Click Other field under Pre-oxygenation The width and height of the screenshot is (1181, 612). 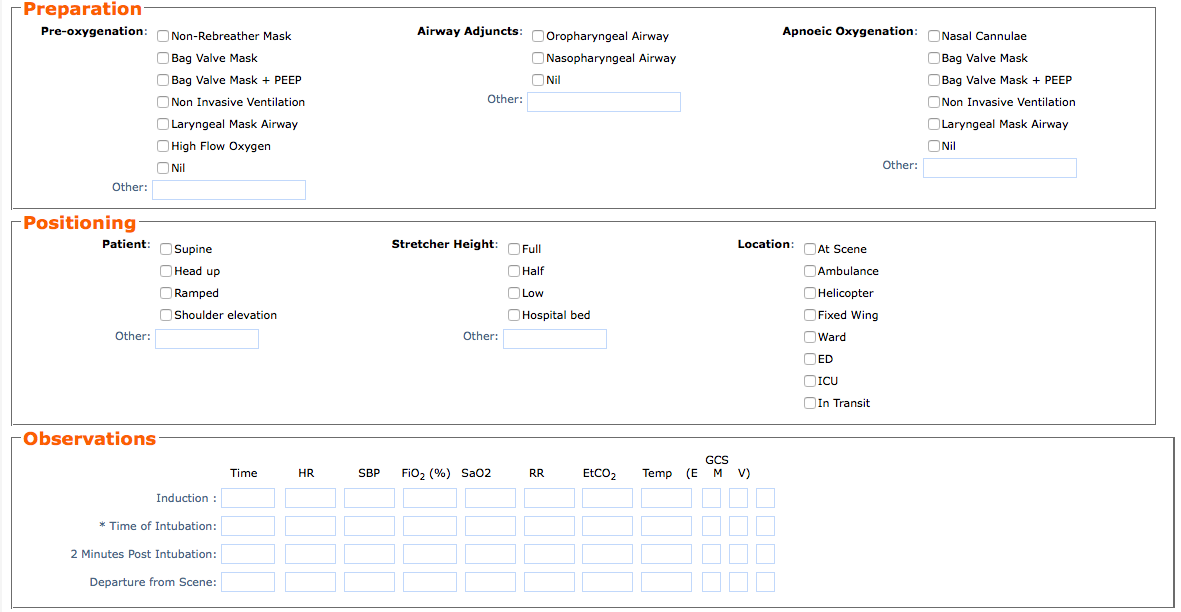coord(229,190)
